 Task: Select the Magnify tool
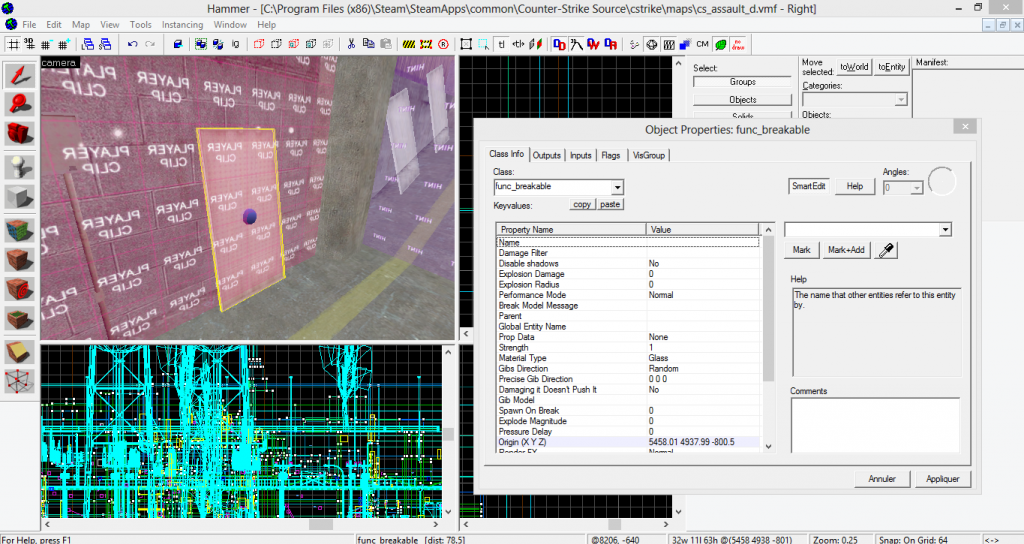pos(20,104)
